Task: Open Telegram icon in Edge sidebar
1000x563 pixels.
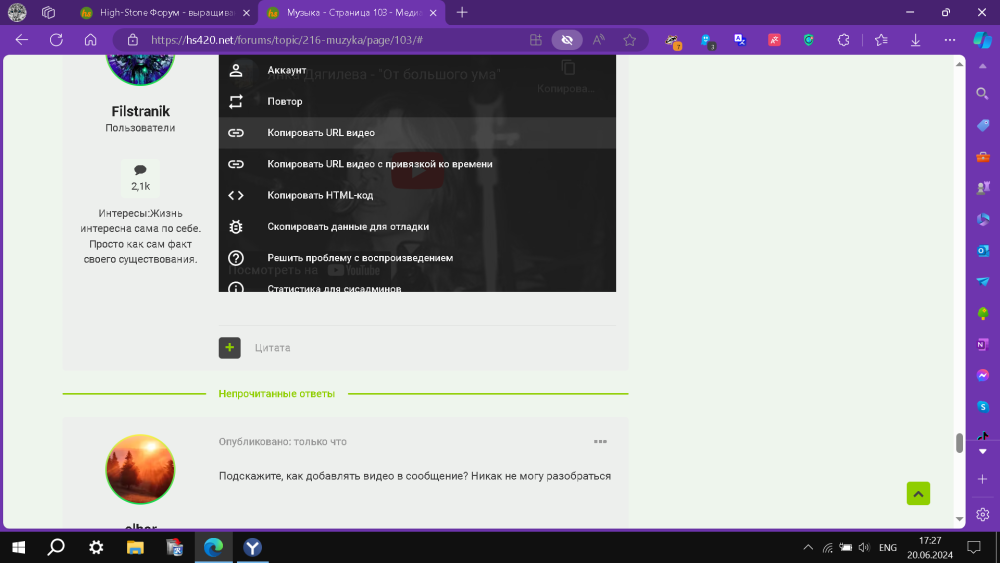Action: coord(983,281)
